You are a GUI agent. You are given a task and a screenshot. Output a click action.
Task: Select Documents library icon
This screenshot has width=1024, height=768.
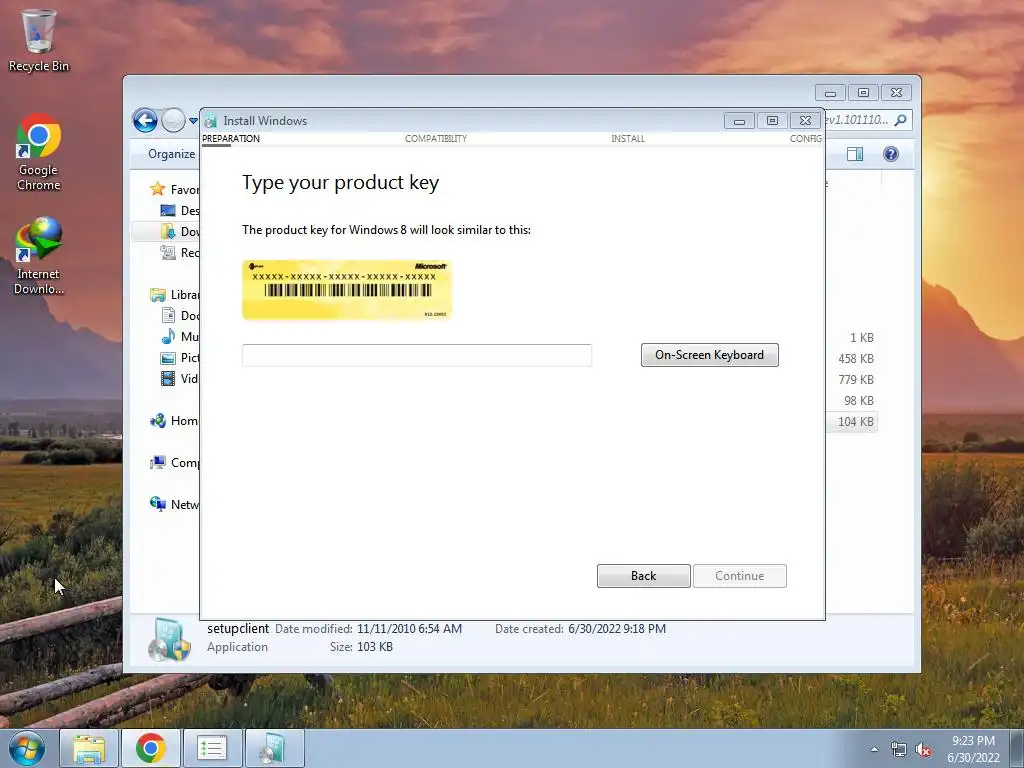168,315
